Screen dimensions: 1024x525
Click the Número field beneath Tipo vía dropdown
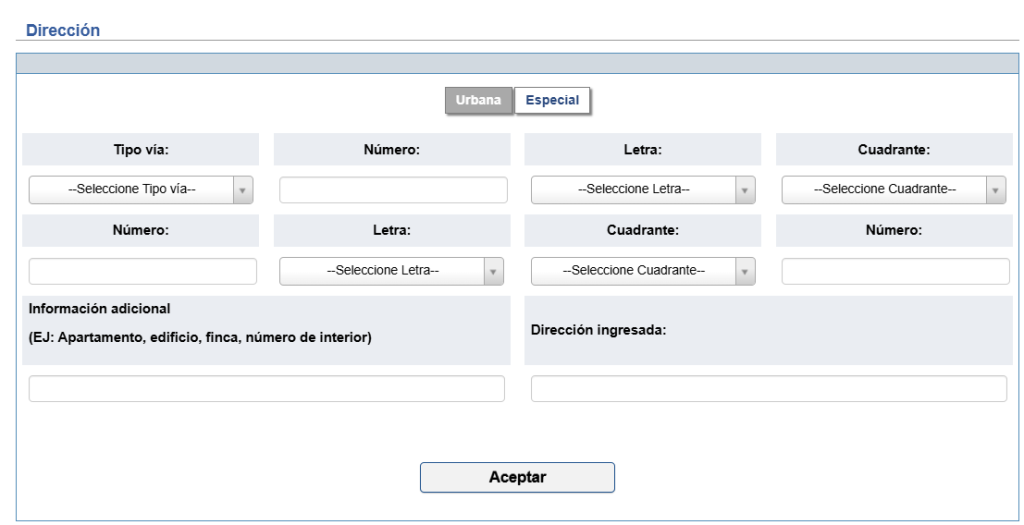[143, 272]
